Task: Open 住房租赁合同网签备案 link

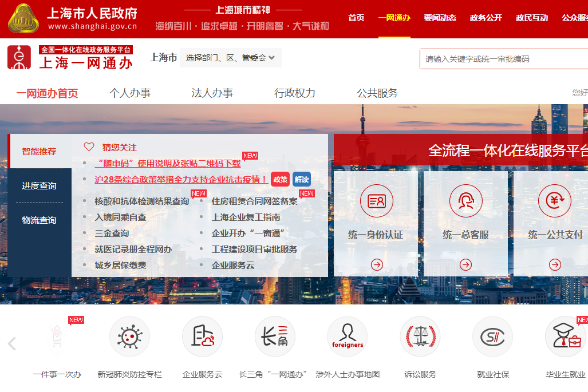Action: tap(254, 201)
